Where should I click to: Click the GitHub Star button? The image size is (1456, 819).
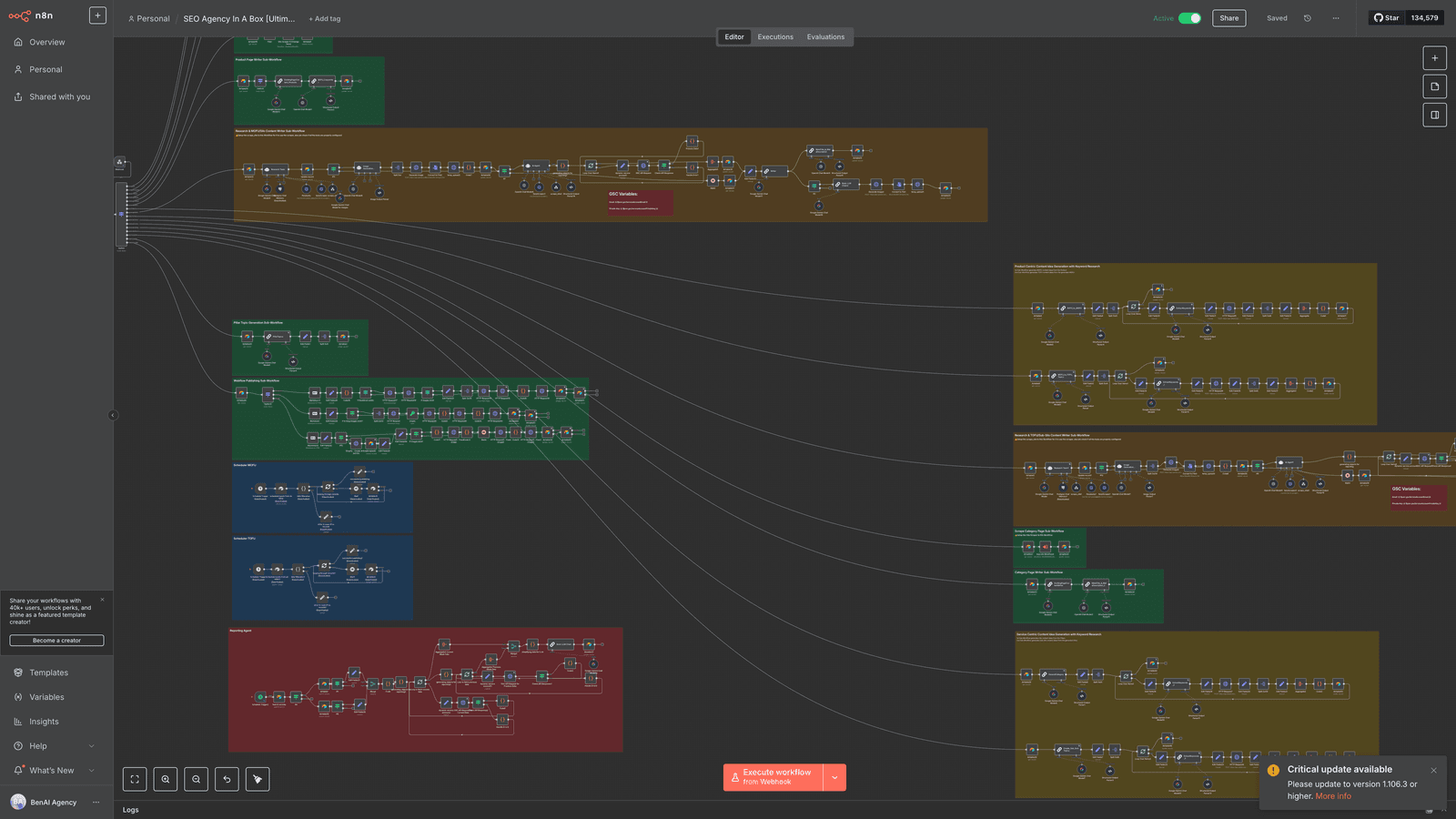coord(1386,18)
